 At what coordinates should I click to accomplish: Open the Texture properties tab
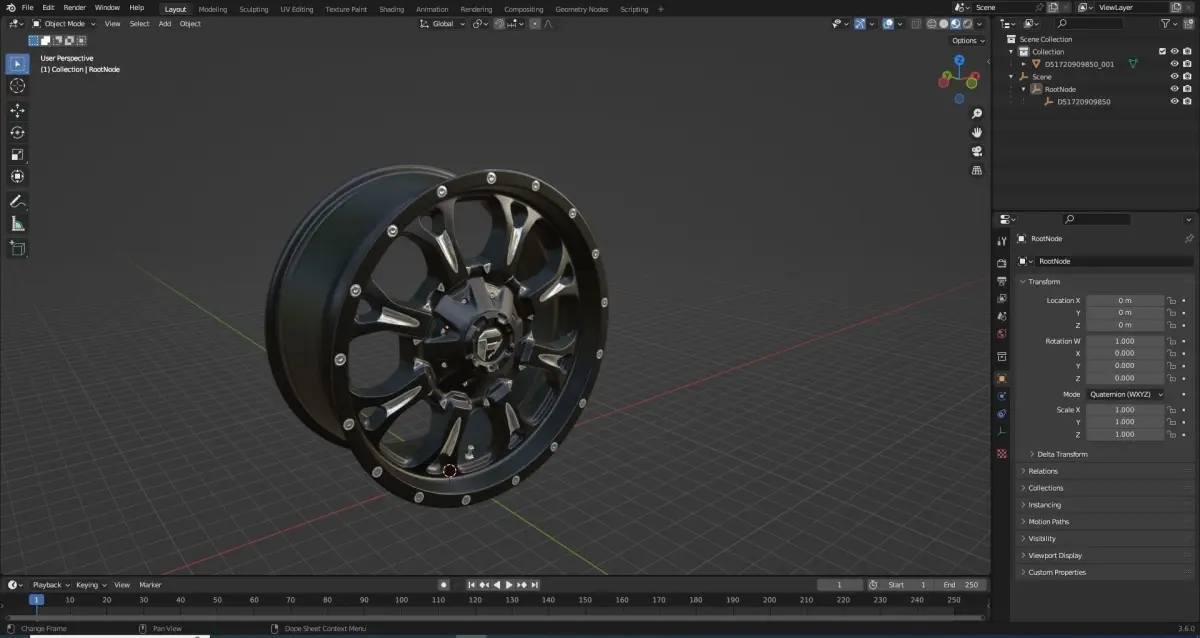[1002, 453]
